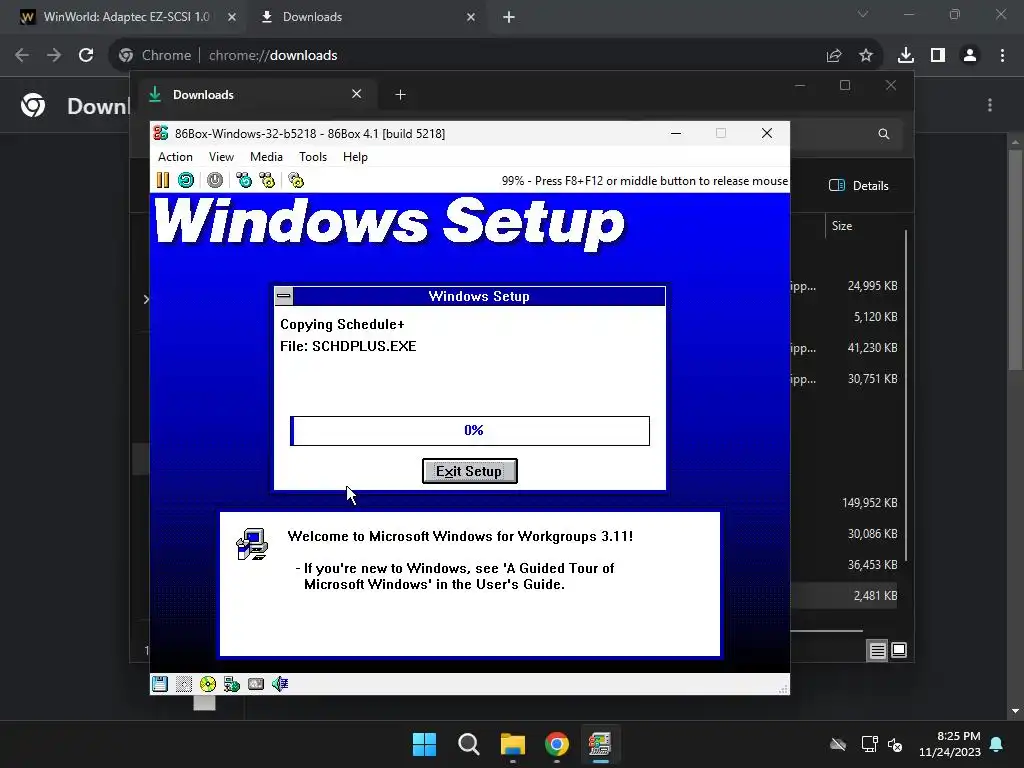Viewport: 1024px width, 768px height.
Task: Close the WinWorld Chrome tab
Action: (x=232, y=17)
